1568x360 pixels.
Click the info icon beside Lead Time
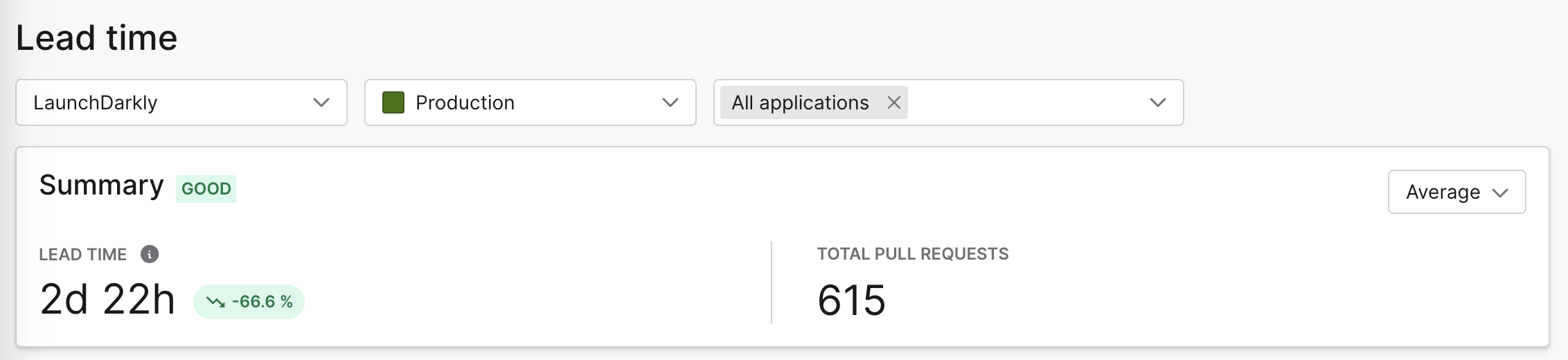point(150,254)
